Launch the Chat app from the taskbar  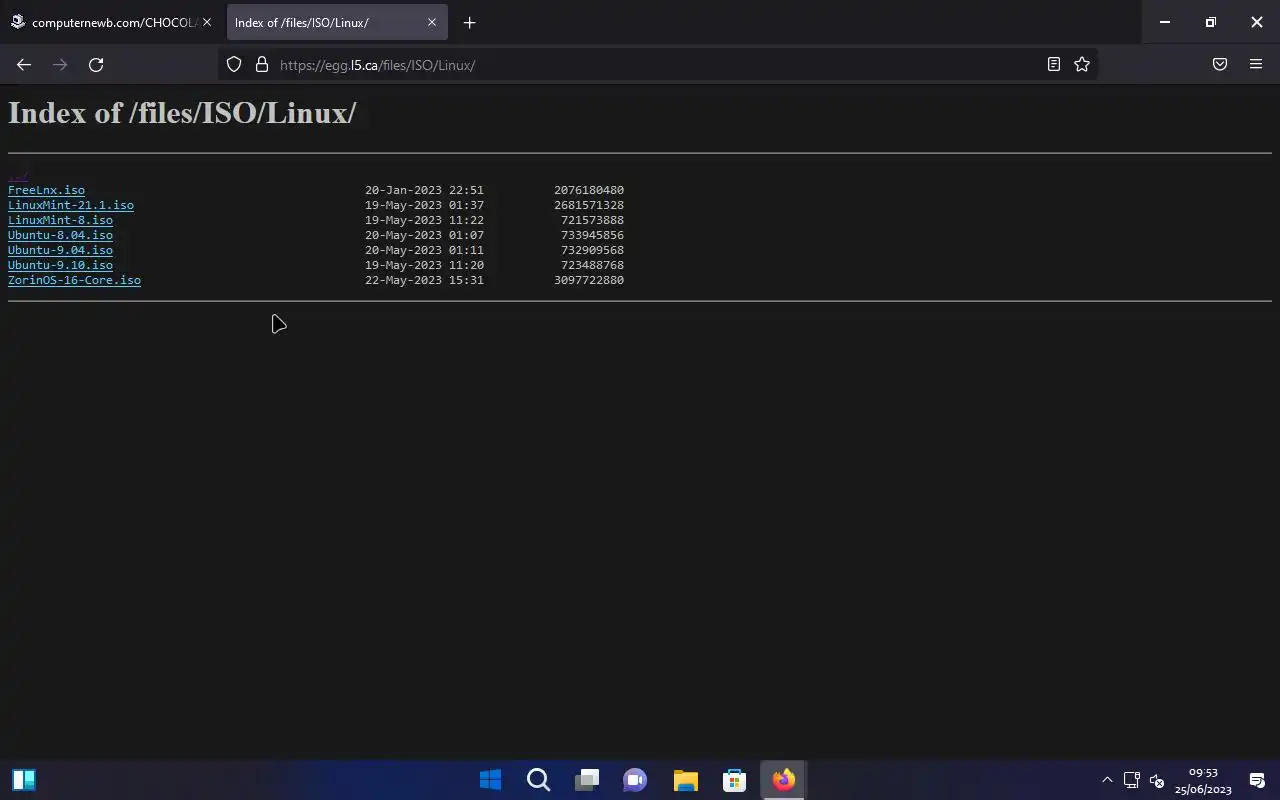click(x=635, y=780)
